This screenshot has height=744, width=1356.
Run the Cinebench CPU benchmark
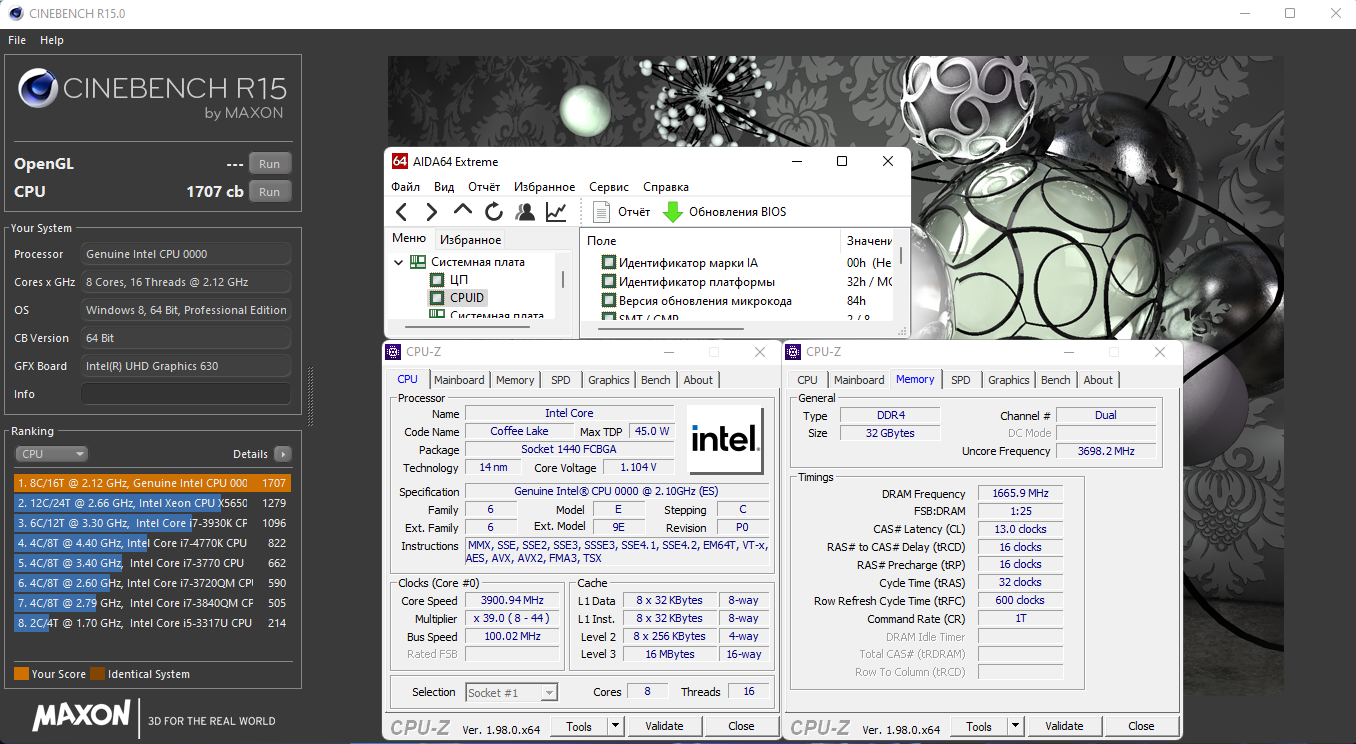[270, 192]
